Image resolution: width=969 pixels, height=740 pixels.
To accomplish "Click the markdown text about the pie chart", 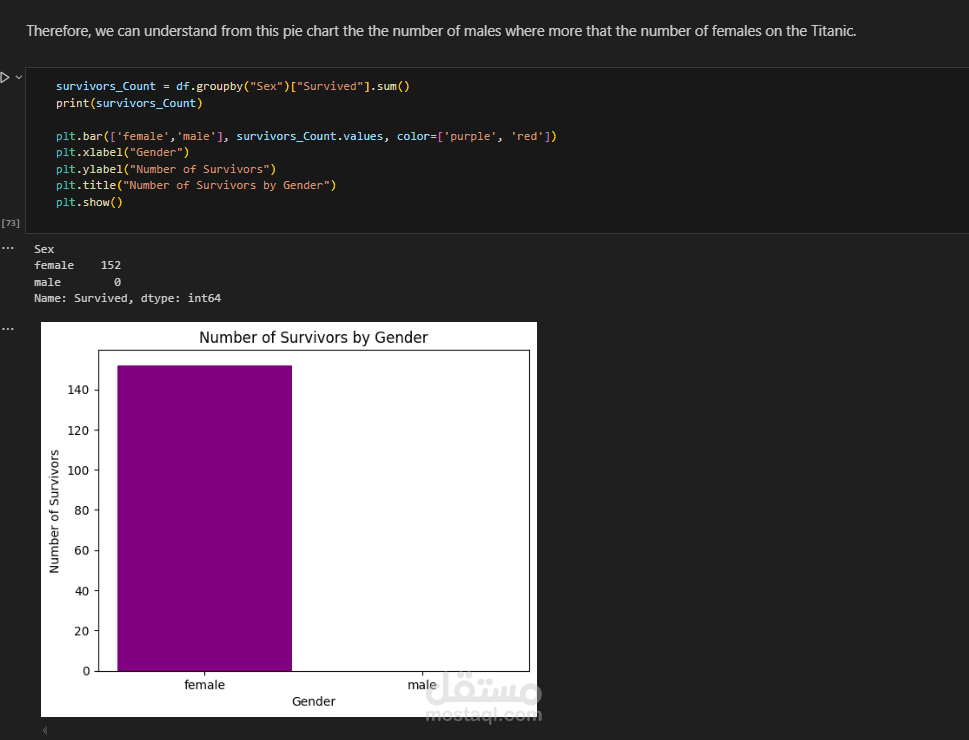I will 440,31.
